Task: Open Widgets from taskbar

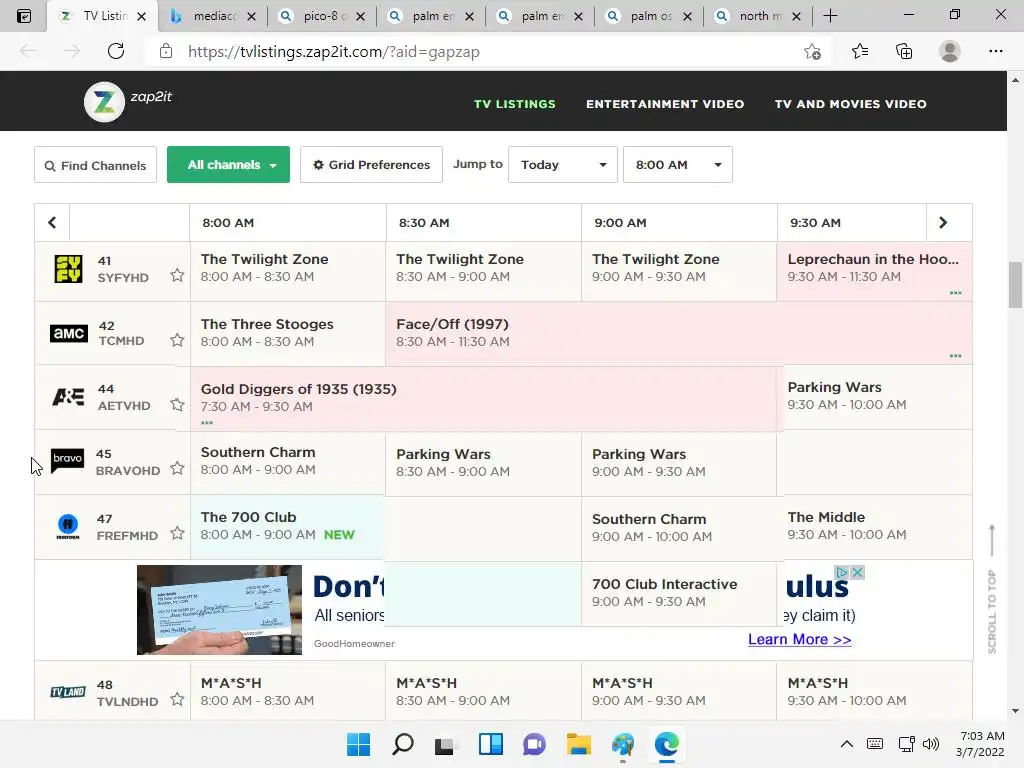Action: (x=490, y=744)
